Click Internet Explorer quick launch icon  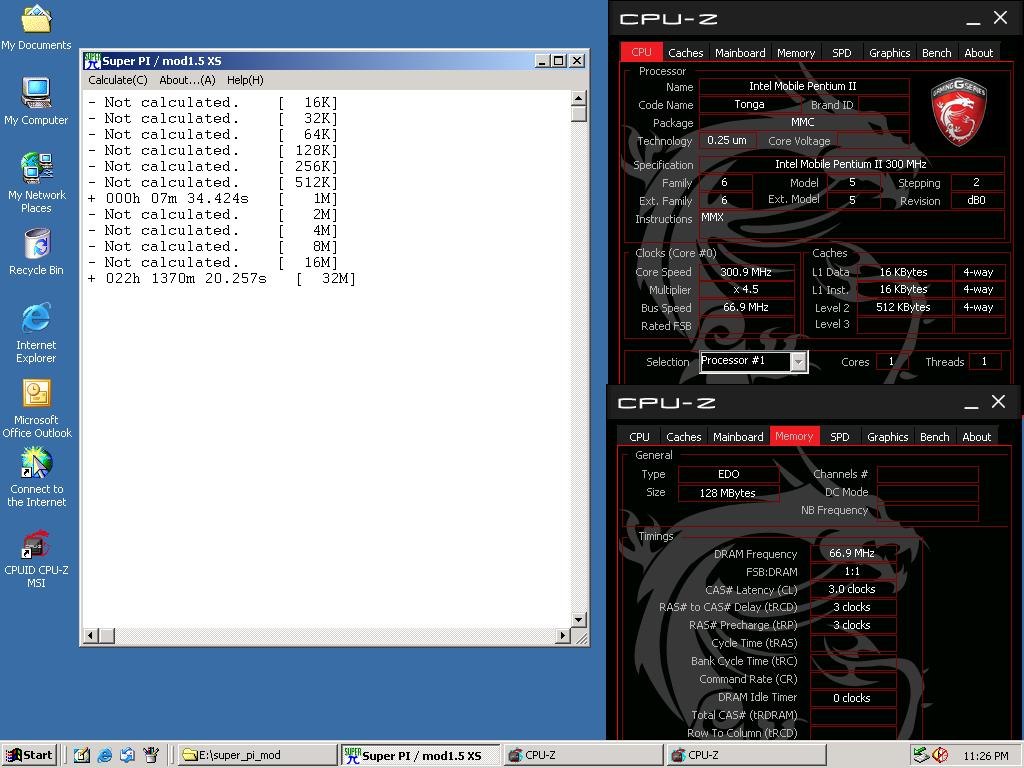pyautogui.click(x=104, y=755)
